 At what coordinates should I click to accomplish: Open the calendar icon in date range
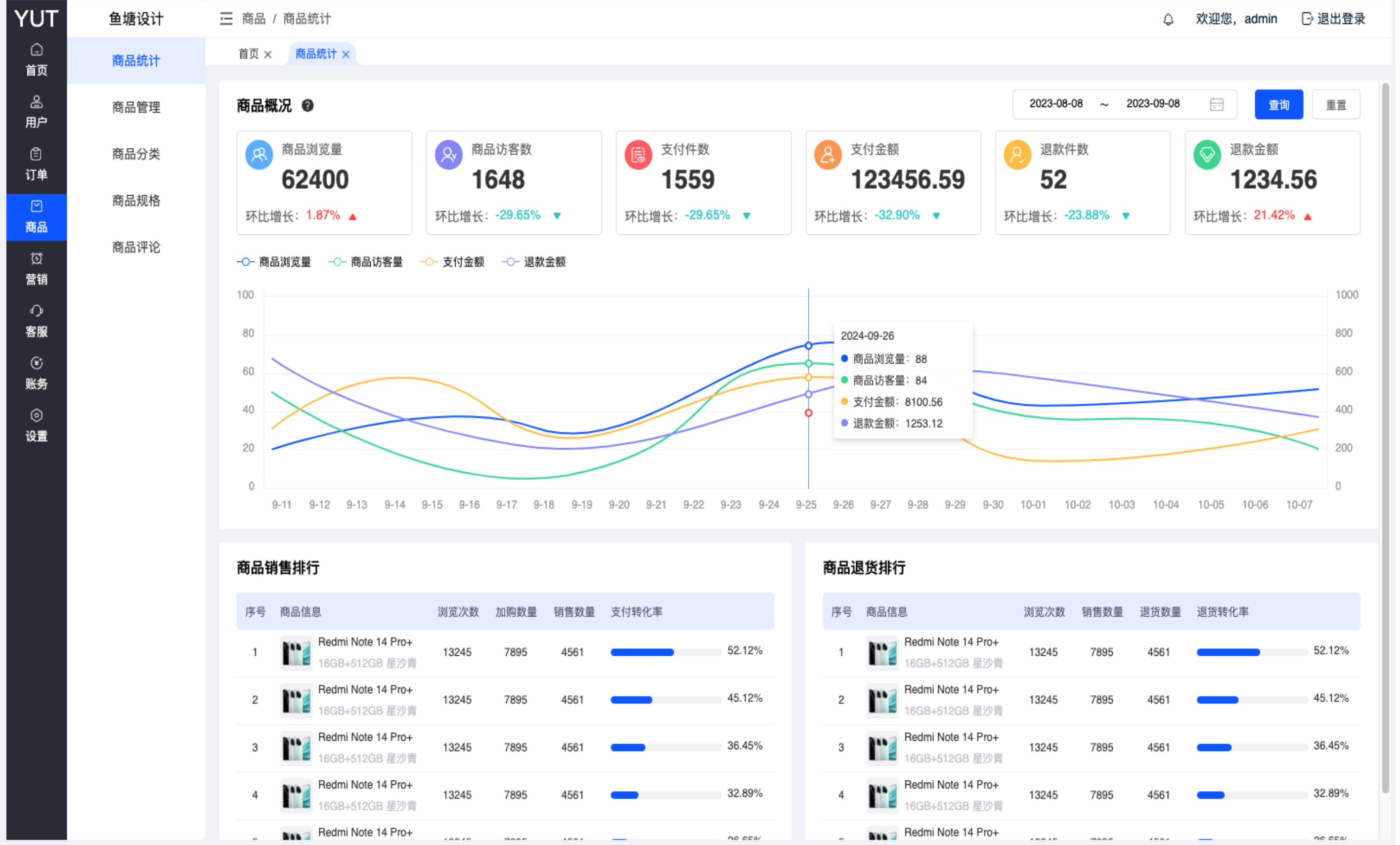tap(1216, 104)
